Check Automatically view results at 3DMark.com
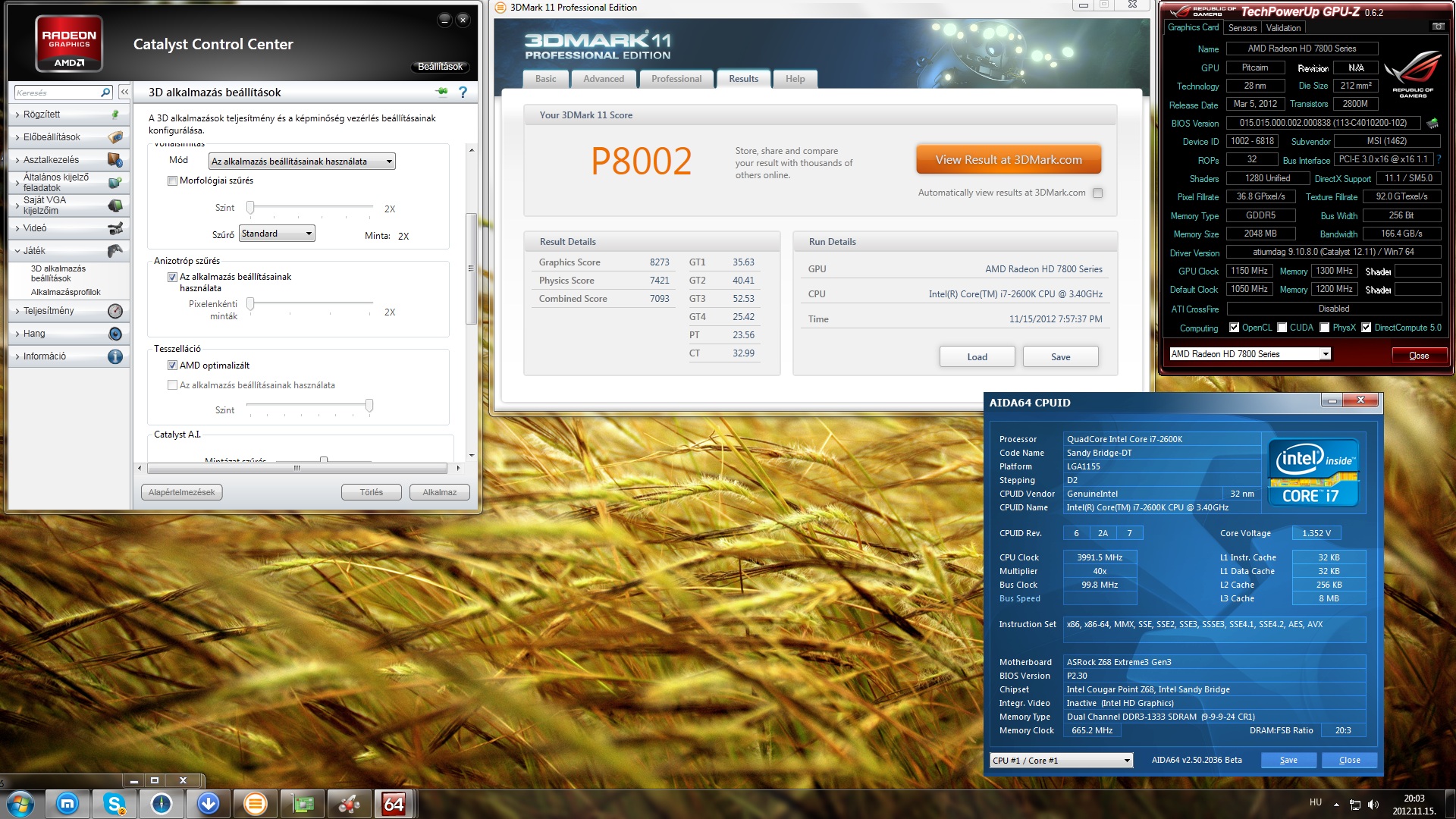 point(1097,193)
